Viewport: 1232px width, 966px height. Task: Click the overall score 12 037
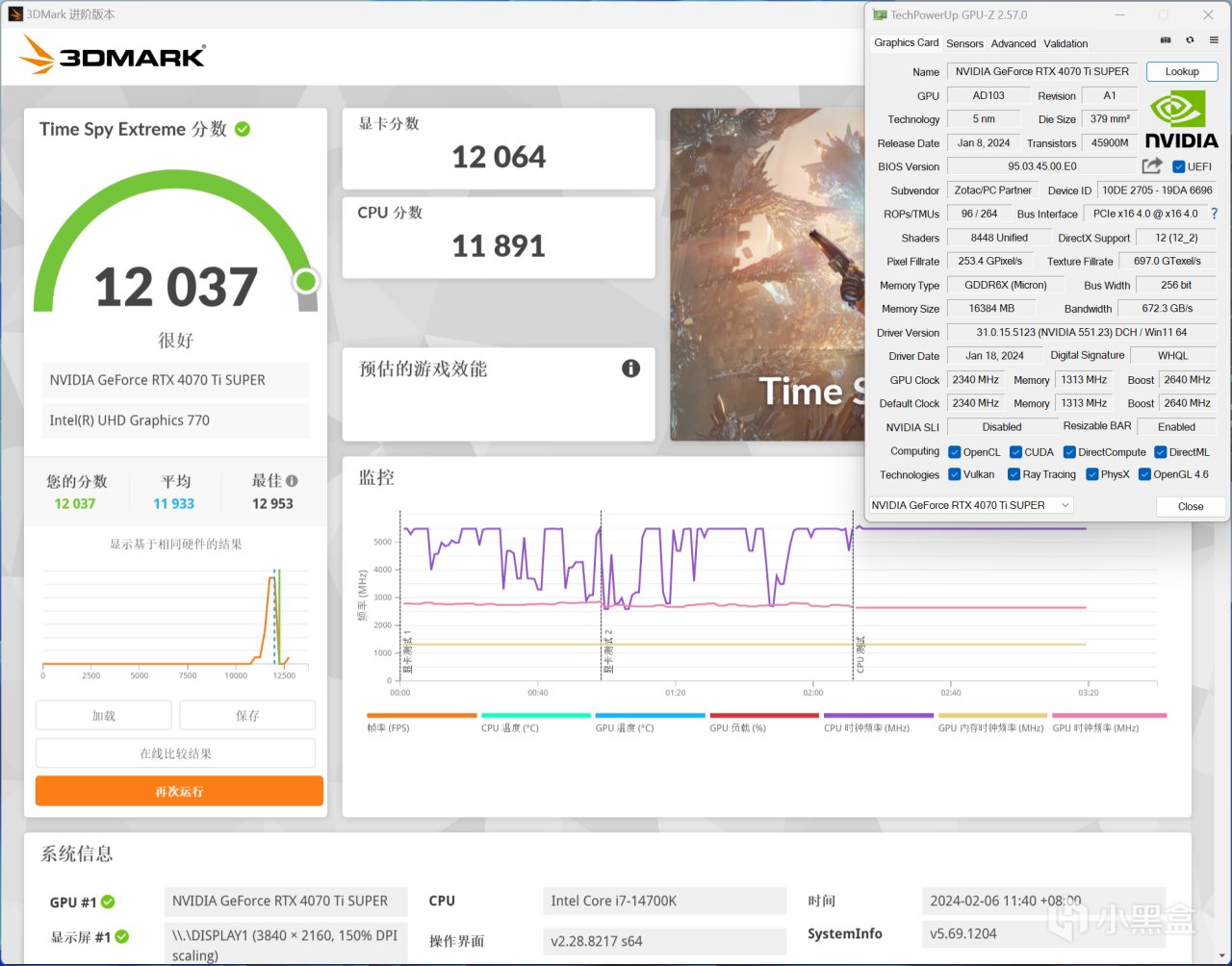point(176,287)
